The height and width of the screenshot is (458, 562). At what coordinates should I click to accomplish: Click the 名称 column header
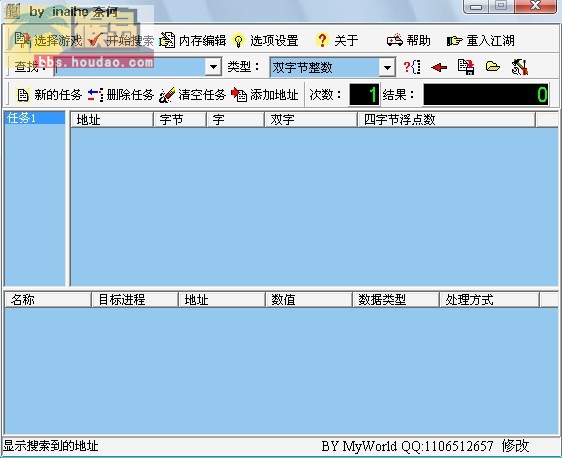(48, 300)
